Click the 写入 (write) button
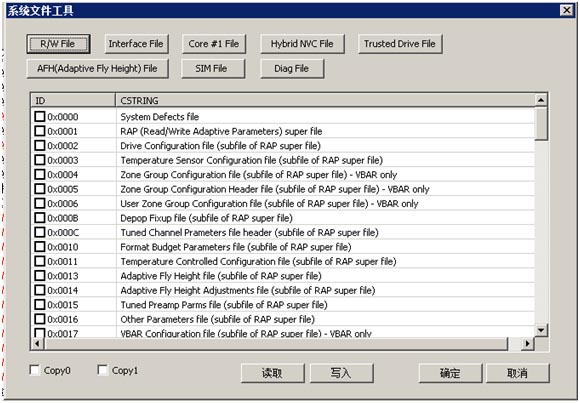The image size is (580, 403). click(x=341, y=373)
